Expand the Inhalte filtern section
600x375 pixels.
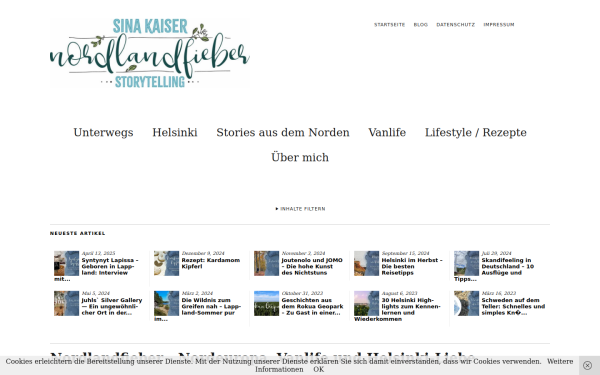pyautogui.click(x=300, y=209)
